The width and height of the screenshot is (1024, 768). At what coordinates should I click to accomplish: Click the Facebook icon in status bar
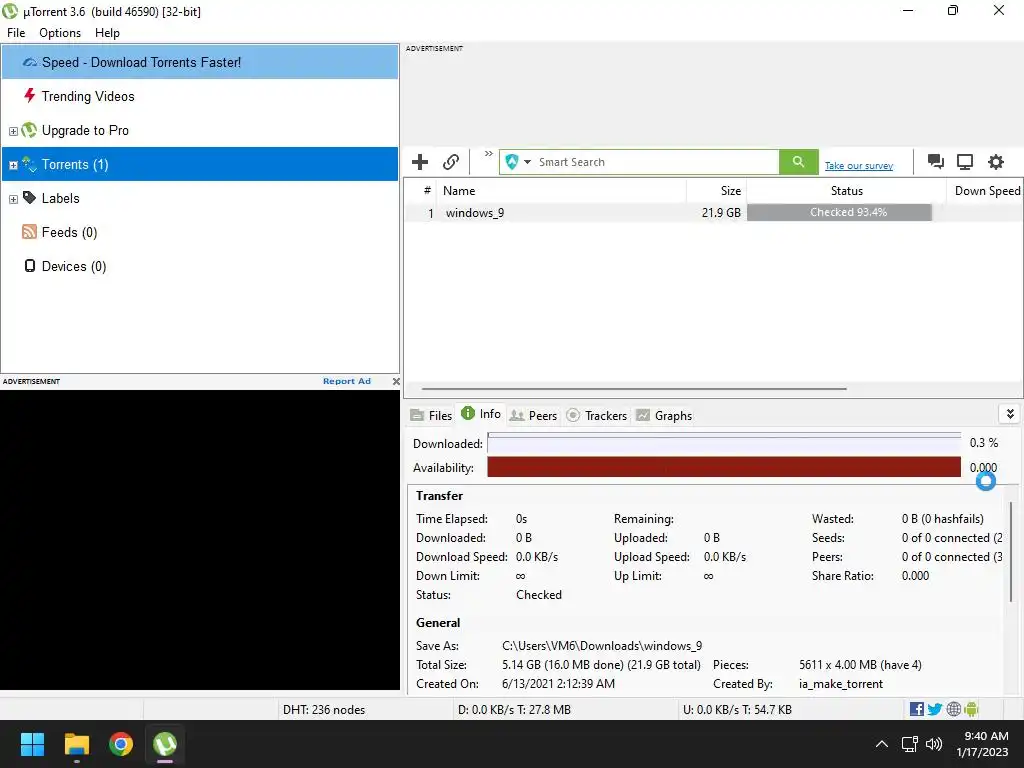click(917, 709)
